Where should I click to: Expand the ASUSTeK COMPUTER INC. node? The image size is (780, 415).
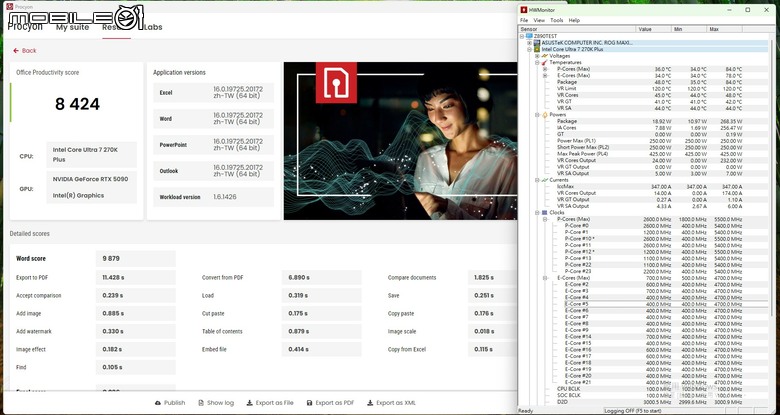click(530, 43)
